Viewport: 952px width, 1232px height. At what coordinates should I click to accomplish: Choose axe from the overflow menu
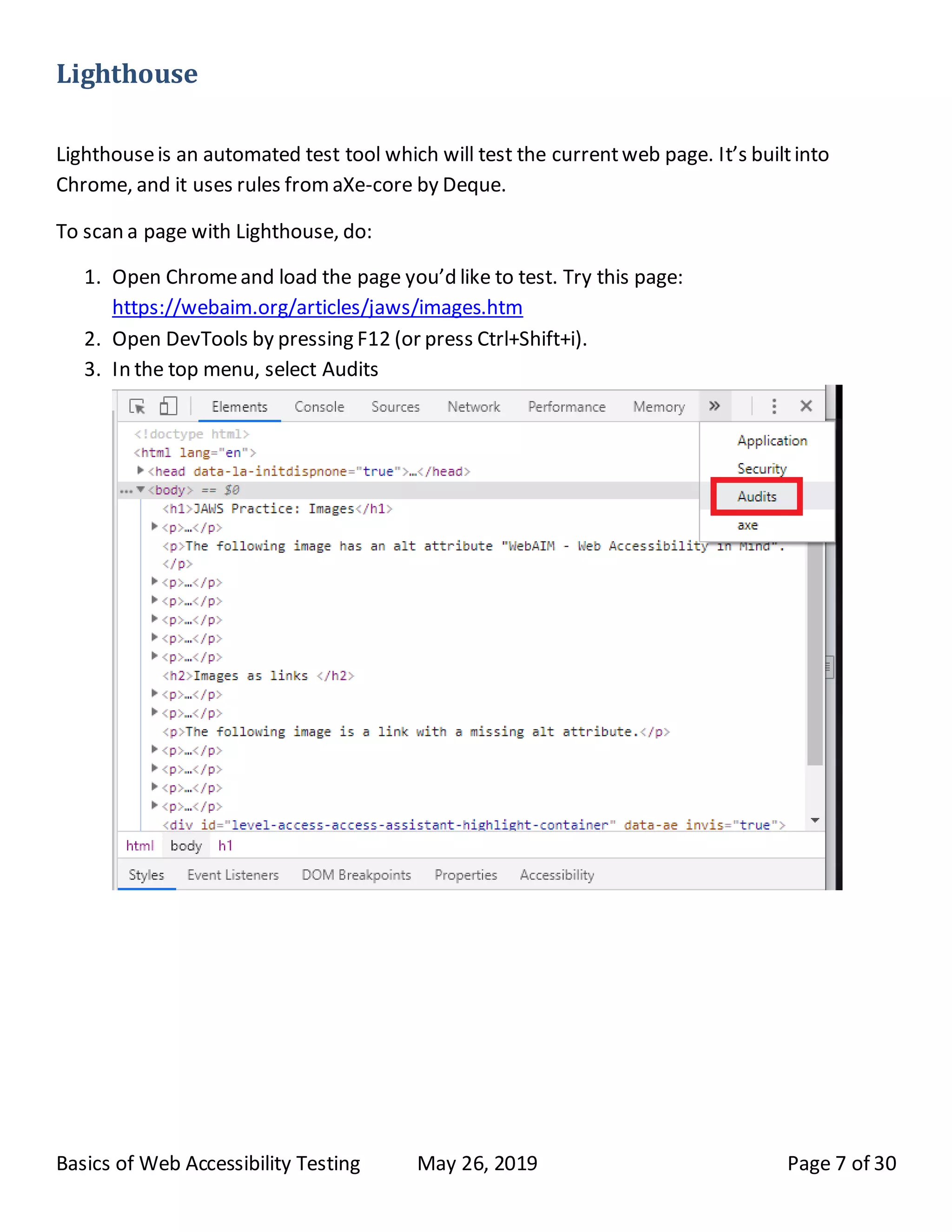(747, 525)
